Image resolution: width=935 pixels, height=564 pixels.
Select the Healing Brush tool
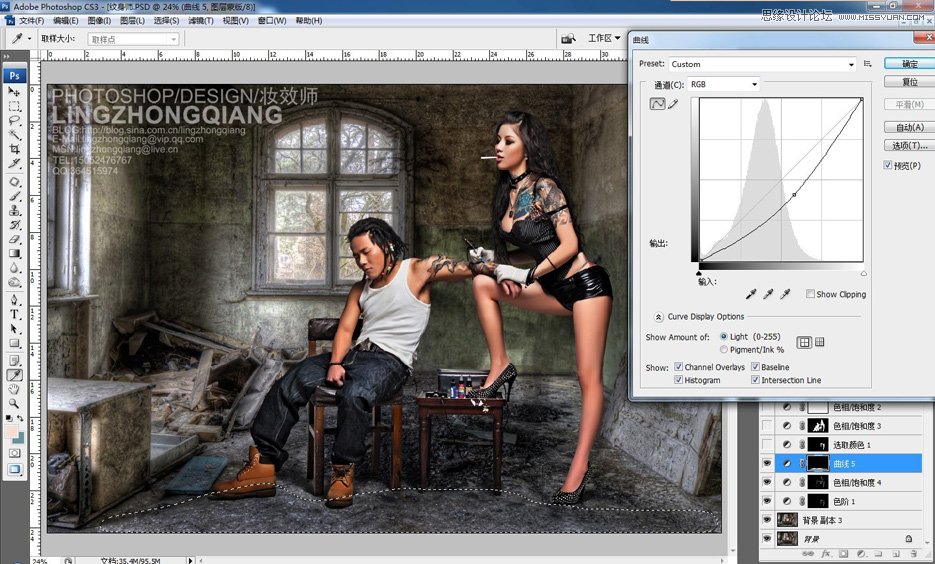pos(14,181)
